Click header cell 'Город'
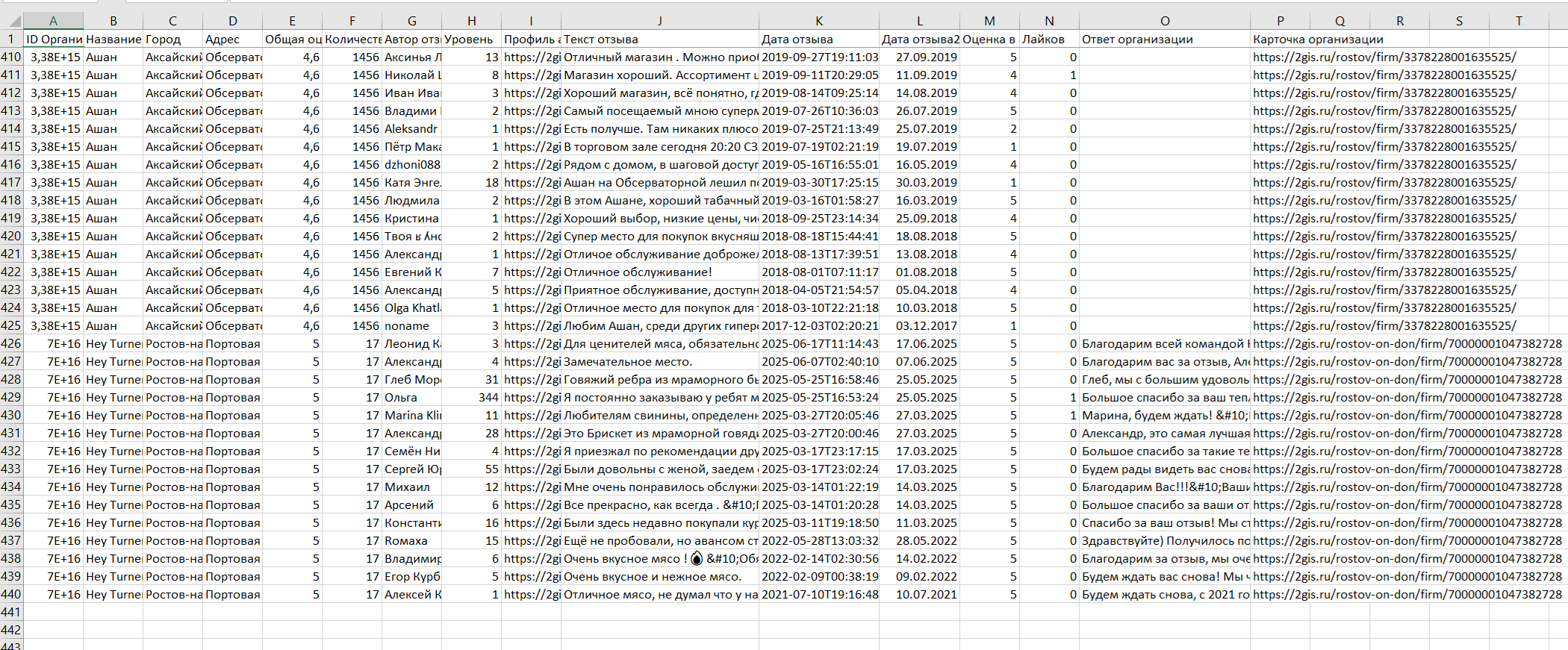The height and width of the screenshot is (650, 1568). pyautogui.click(x=172, y=39)
